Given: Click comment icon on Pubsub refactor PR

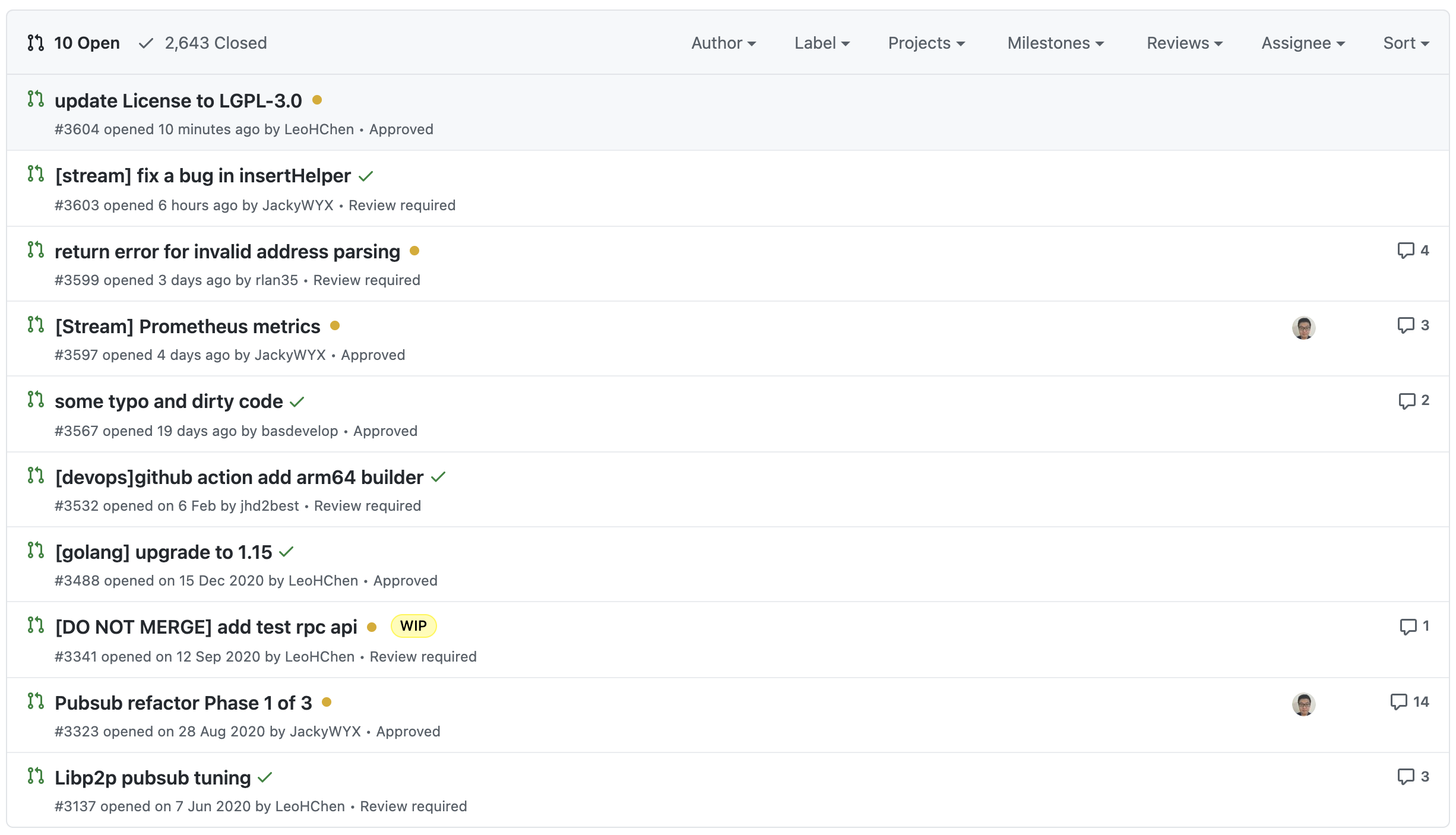Looking at the screenshot, I should click(x=1398, y=702).
